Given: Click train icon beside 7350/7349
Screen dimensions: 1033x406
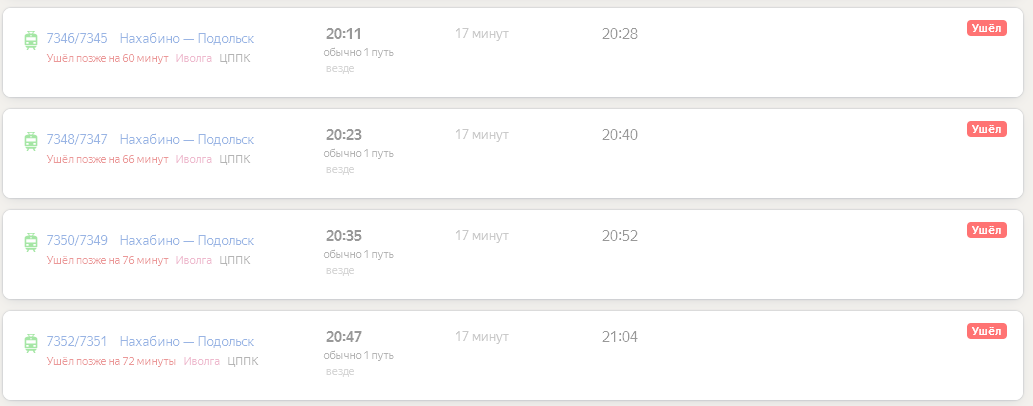Looking at the screenshot, I should coord(31,242).
